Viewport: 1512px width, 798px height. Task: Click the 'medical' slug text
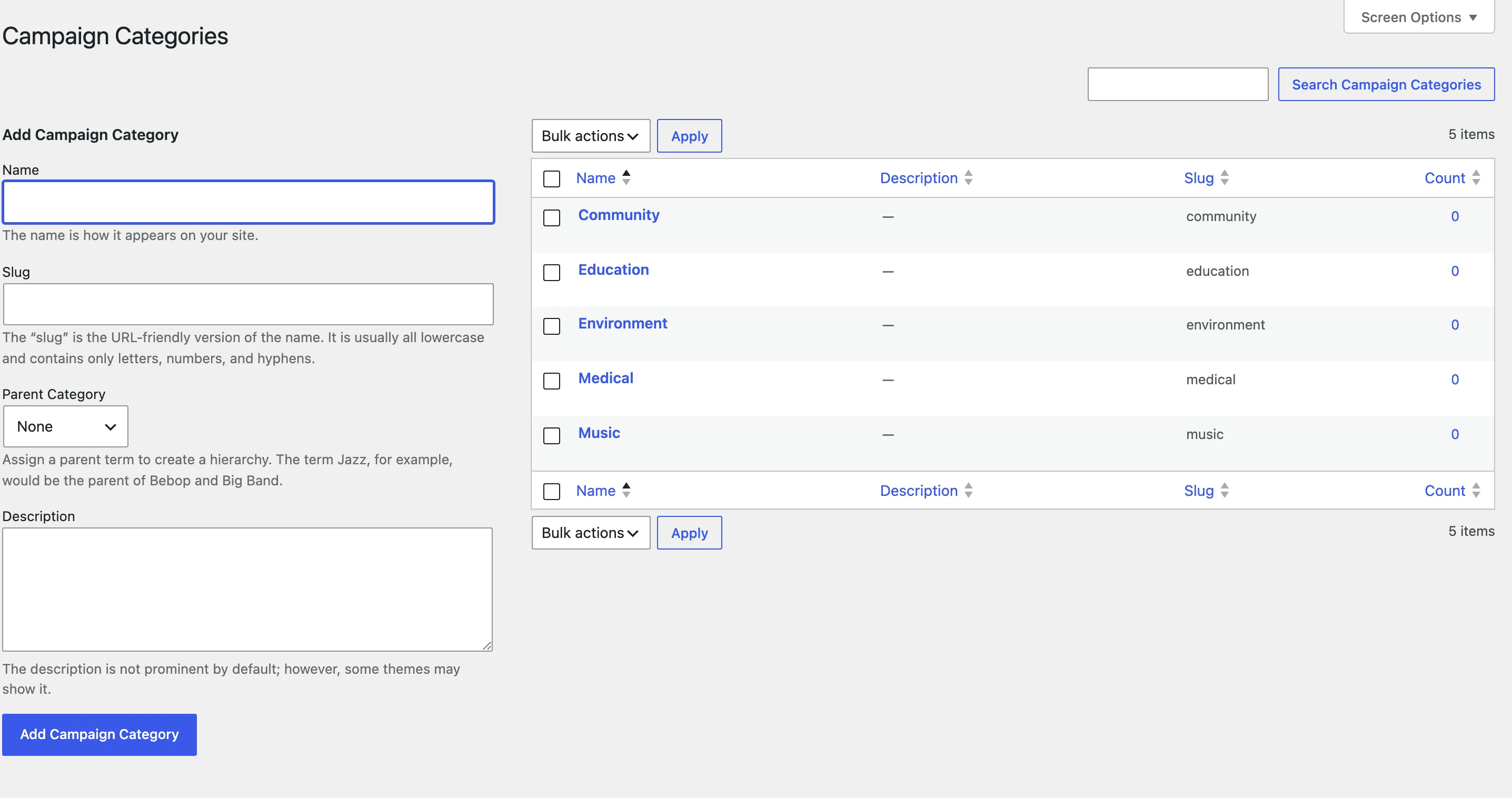[1211, 379]
